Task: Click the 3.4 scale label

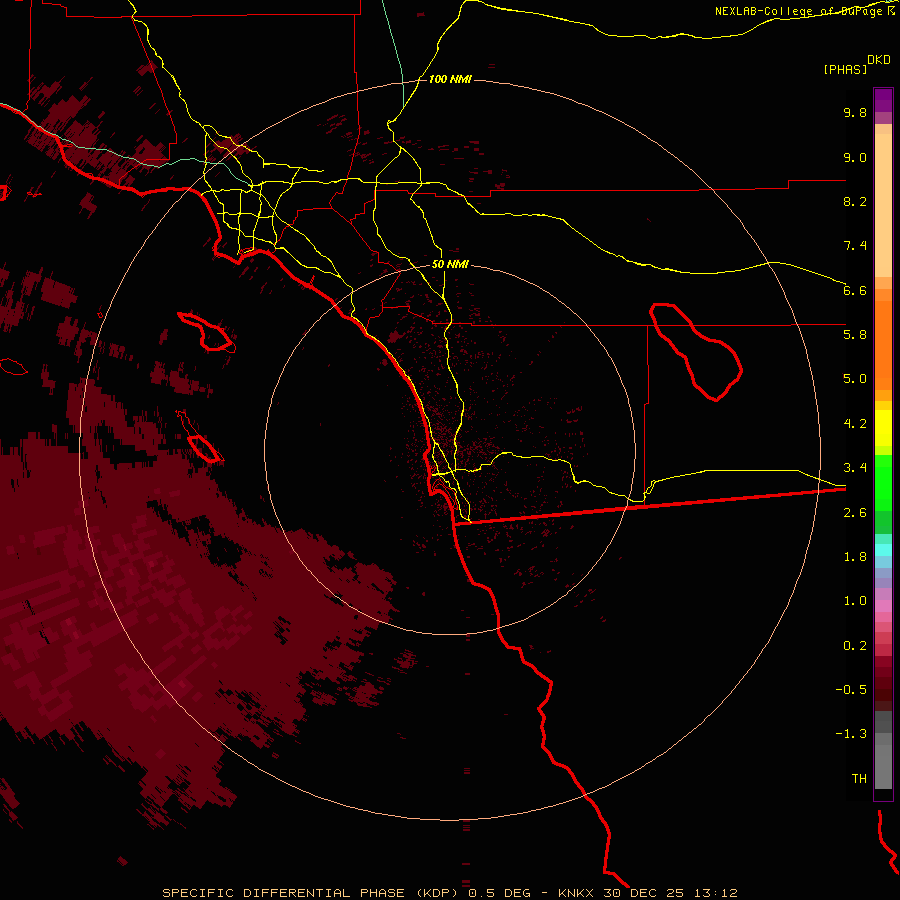Action: 855,468
